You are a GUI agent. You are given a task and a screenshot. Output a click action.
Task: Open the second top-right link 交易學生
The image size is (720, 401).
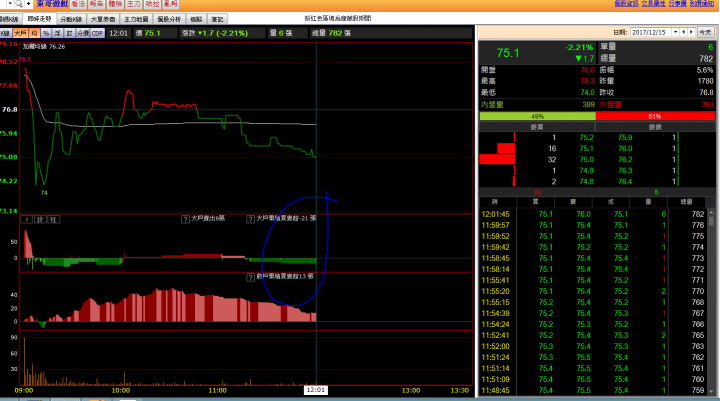(x=653, y=3)
